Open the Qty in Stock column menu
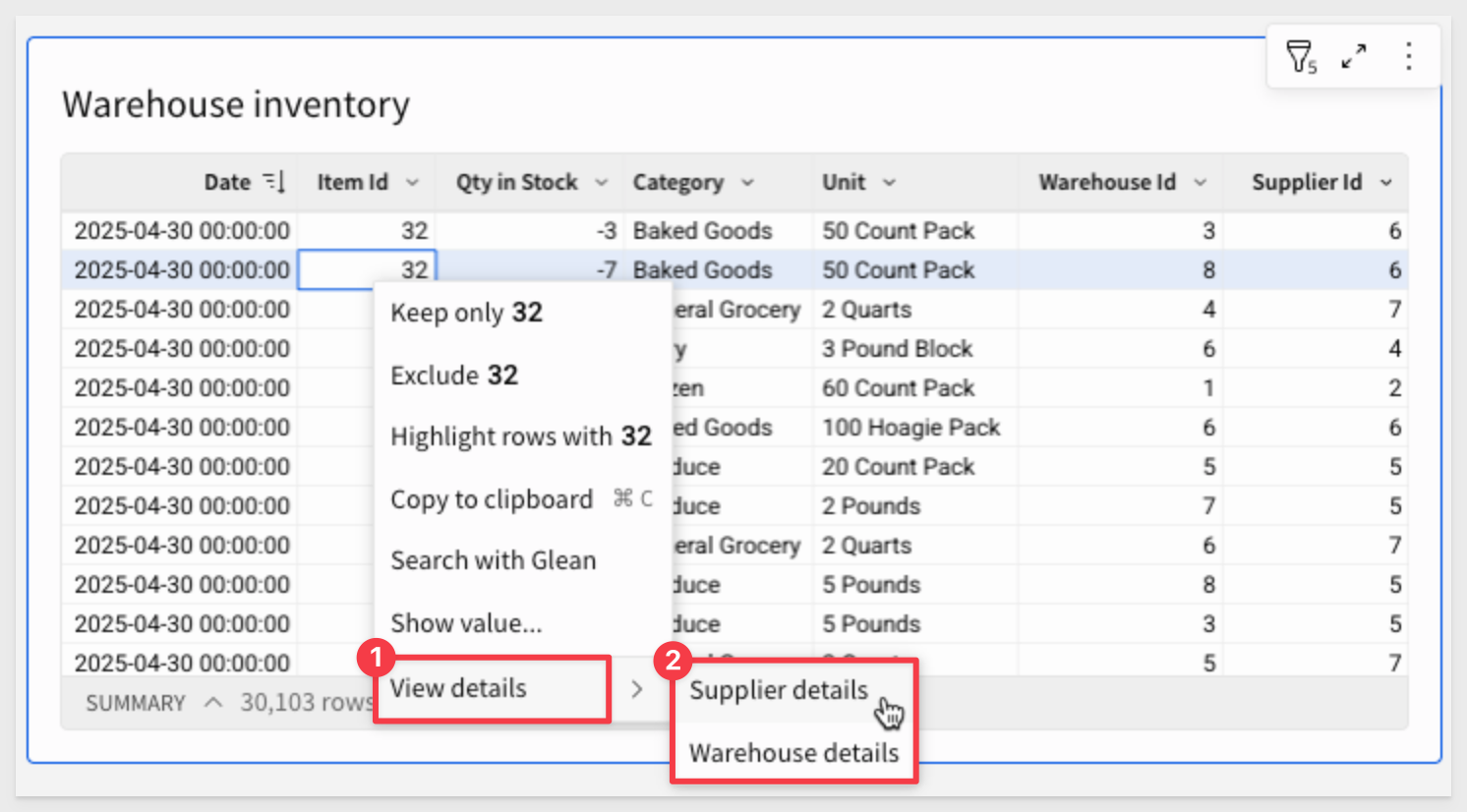 [x=601, y=183]
